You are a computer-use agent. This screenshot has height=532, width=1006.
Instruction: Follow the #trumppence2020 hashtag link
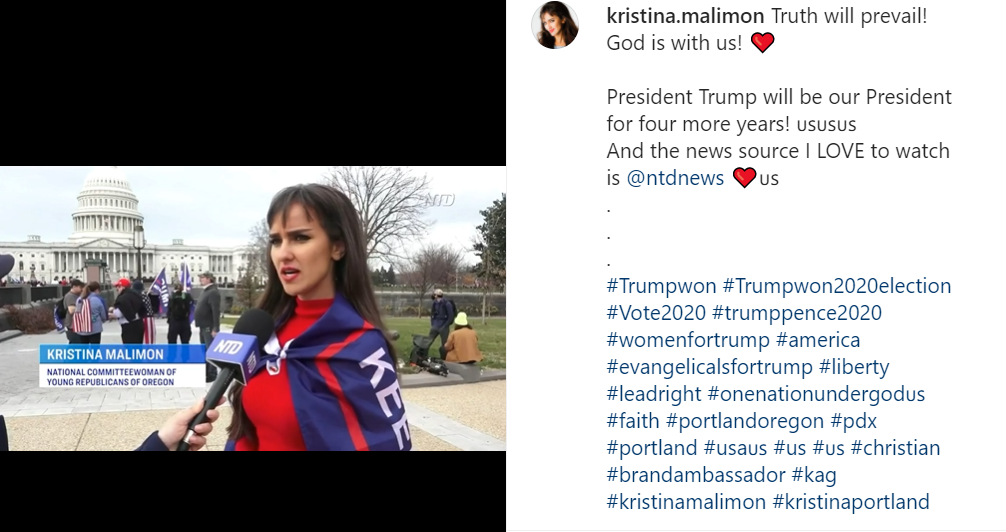click(797, 313)
